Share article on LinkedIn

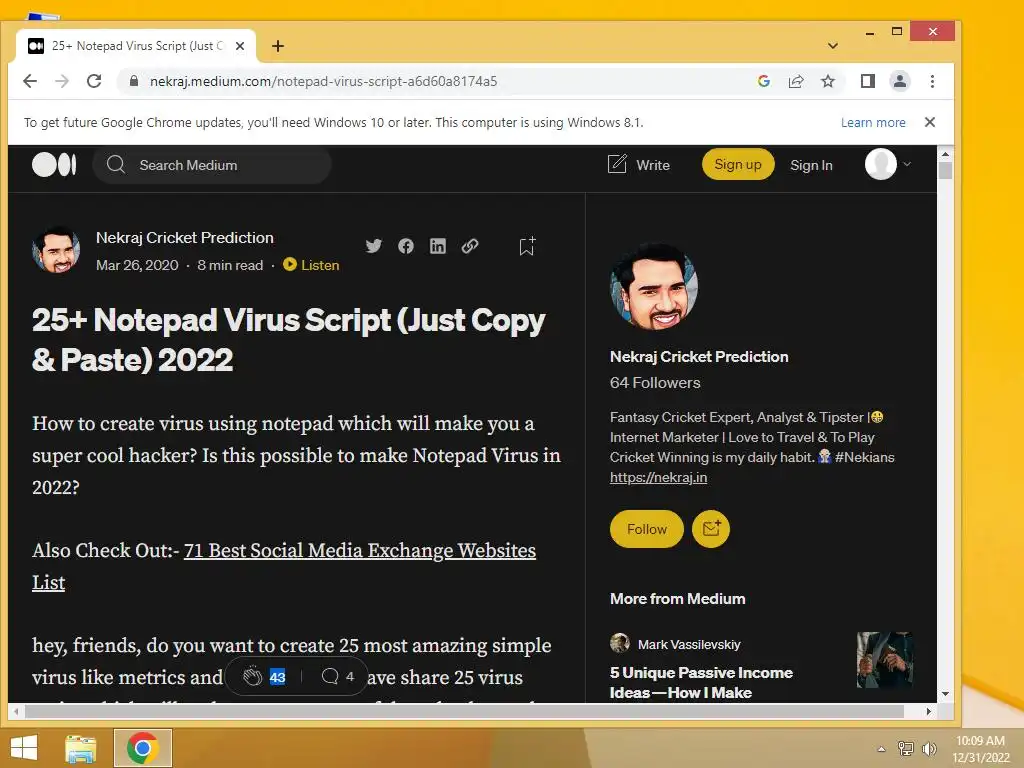coord(438,246)
